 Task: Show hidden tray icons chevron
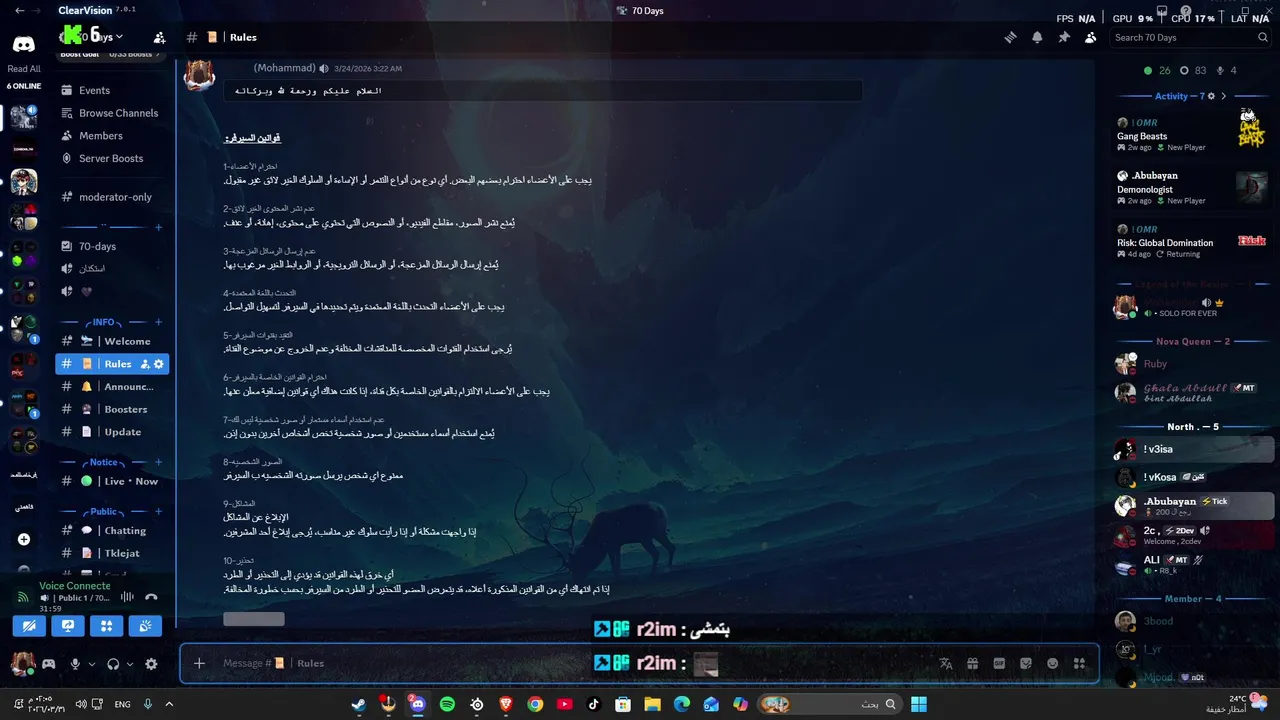pyautogui.click(x=170, y=704)
